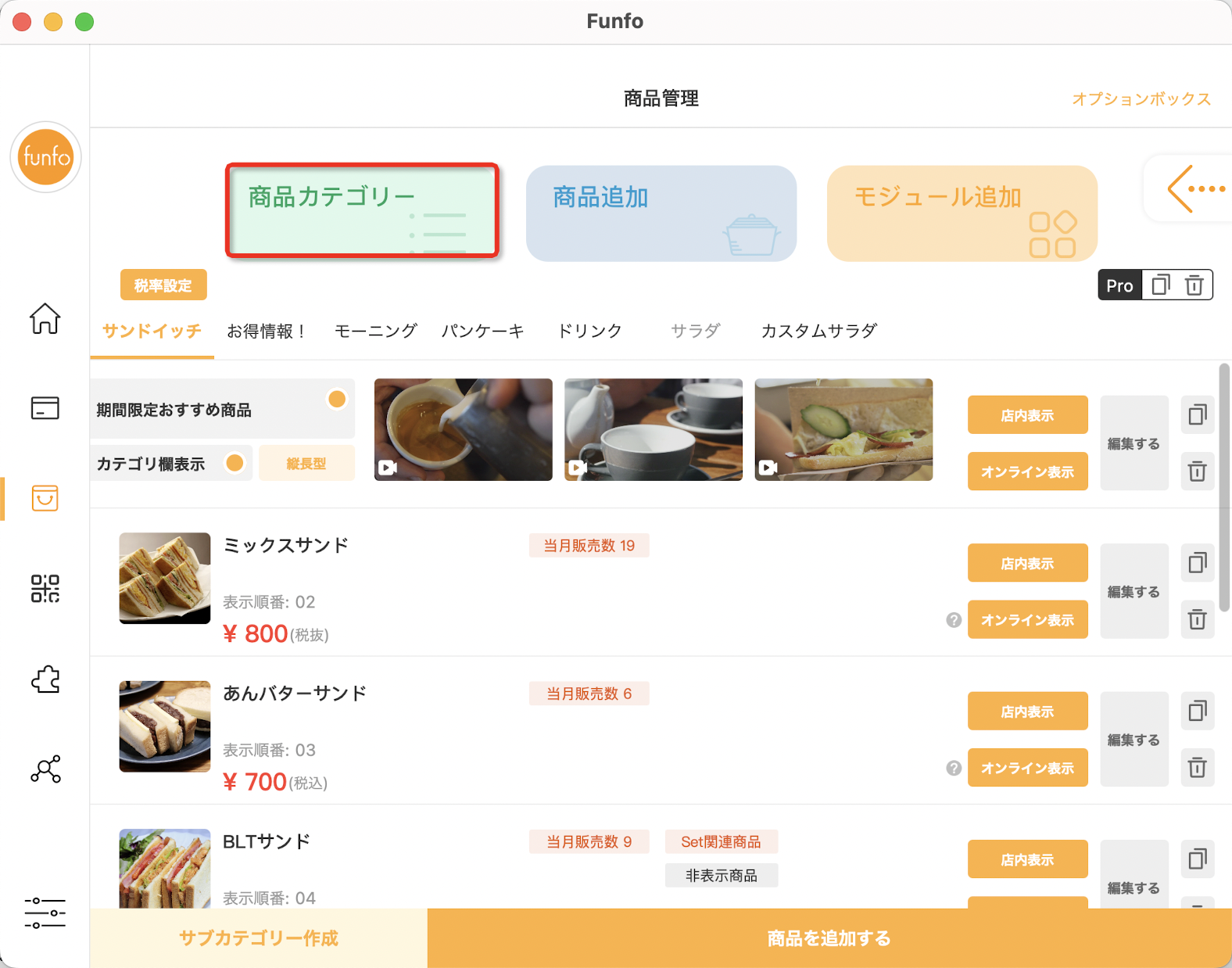Switch to the ドリンク tab

(589, 331)
